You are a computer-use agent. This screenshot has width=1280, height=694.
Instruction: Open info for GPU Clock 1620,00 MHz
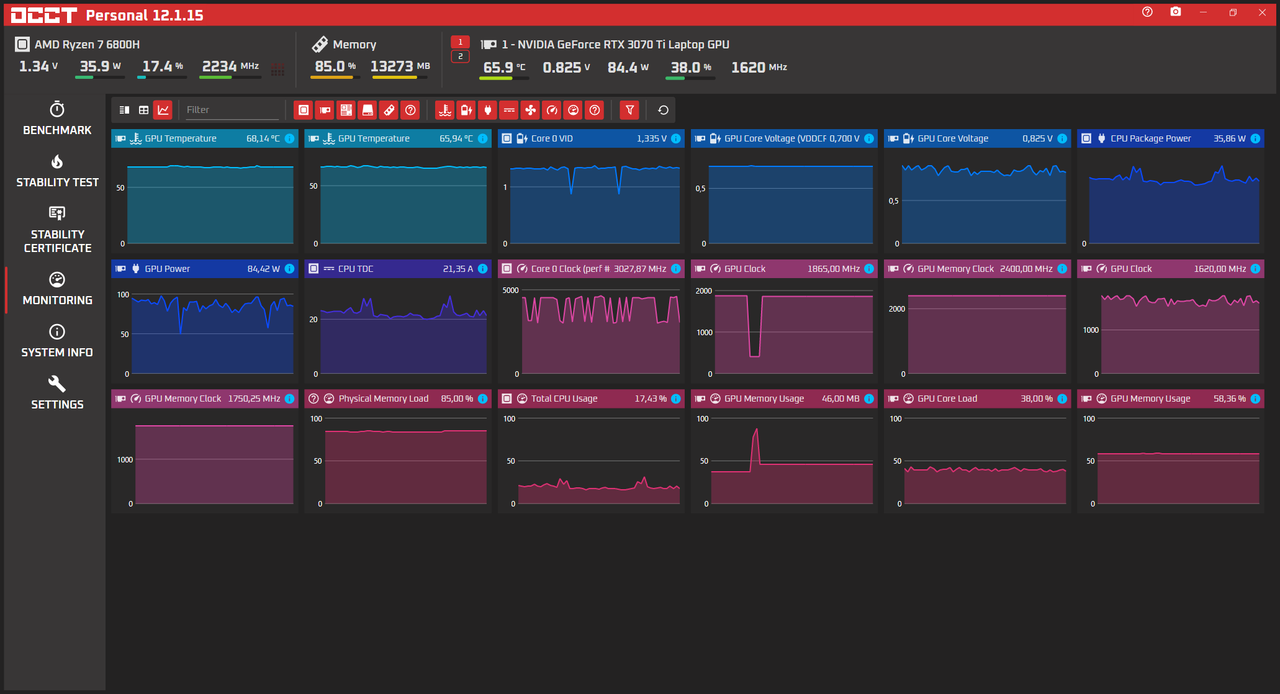tap(1256, 269)
